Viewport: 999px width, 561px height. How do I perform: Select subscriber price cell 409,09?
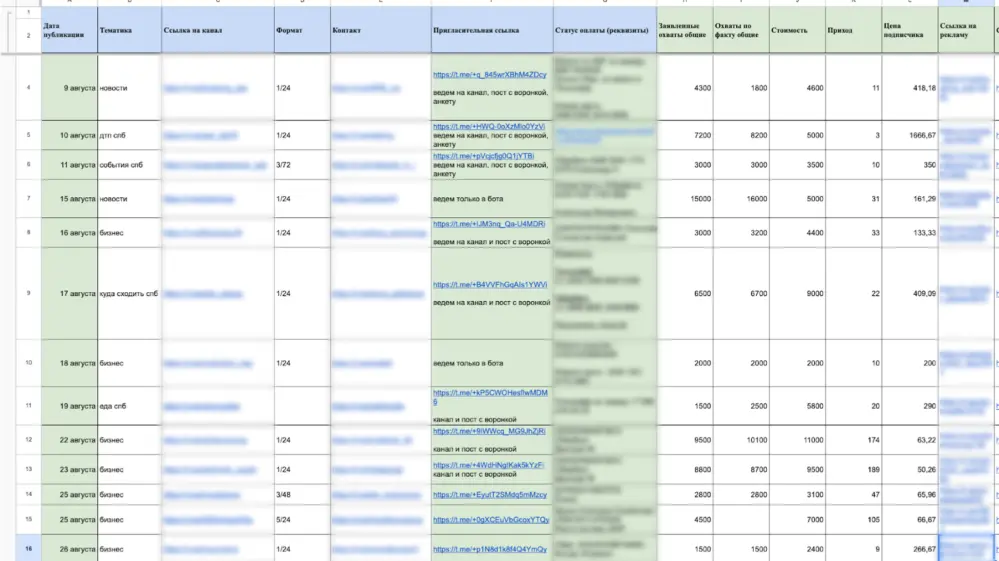910,294
